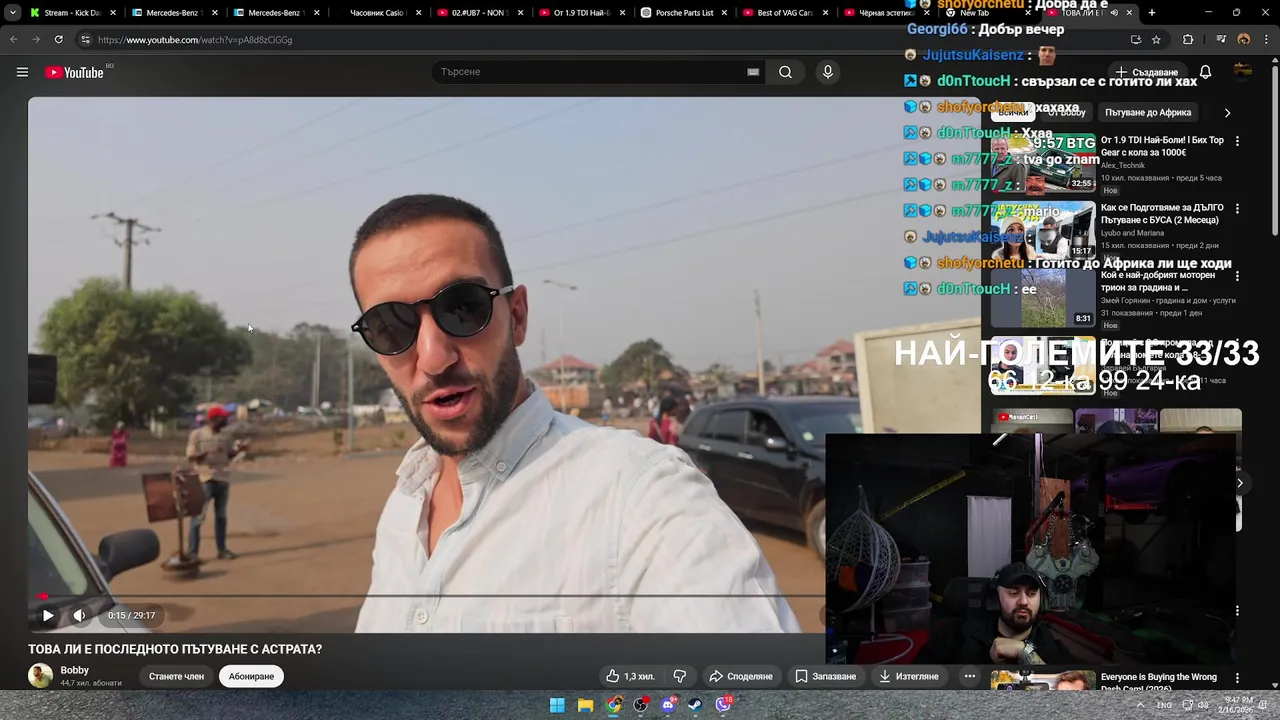The width and height of the screenshot is (1280, 720).
Task: Click the Създаване create button
Action: point(1147,72)
